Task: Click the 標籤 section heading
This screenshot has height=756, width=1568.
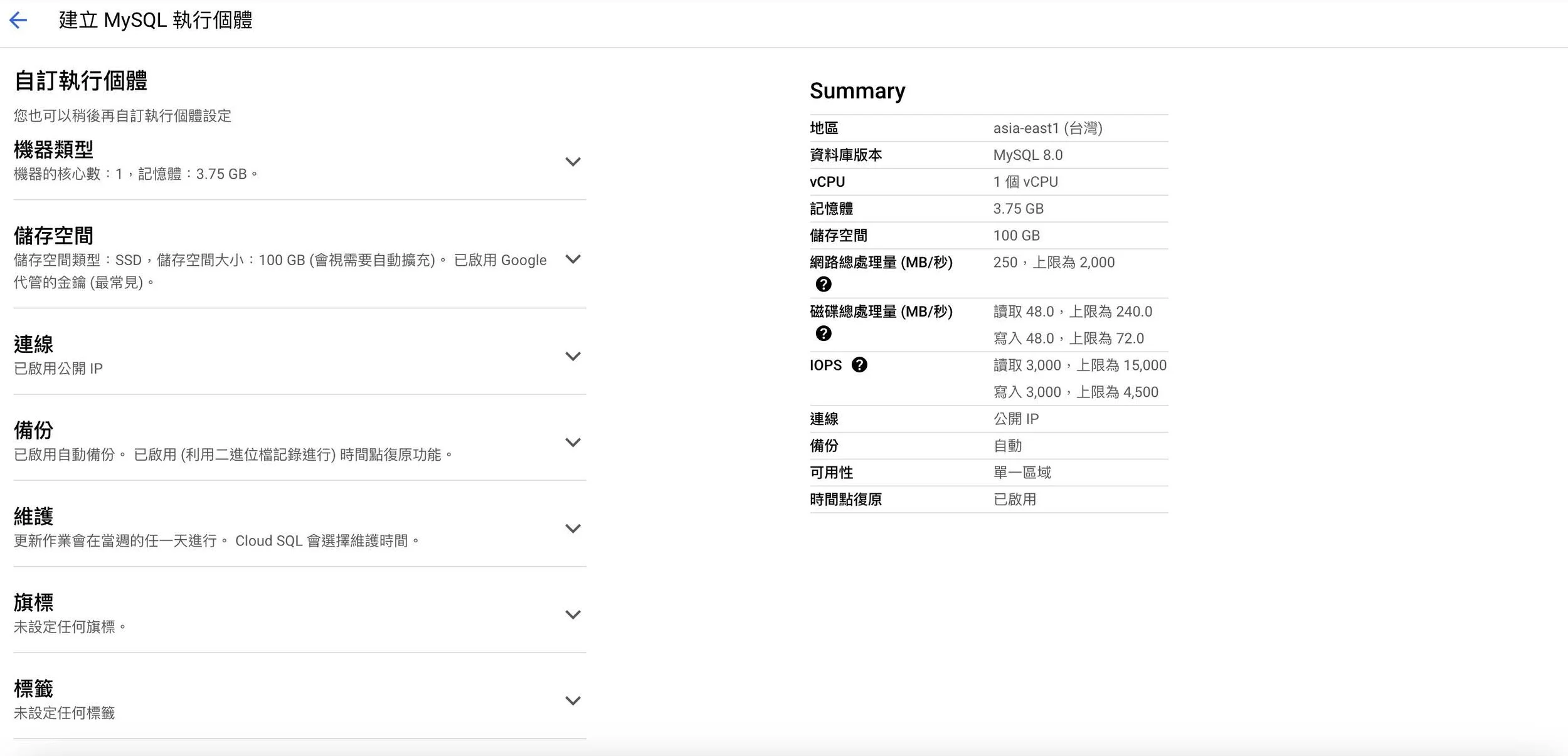Action: [x=33, y=688]
